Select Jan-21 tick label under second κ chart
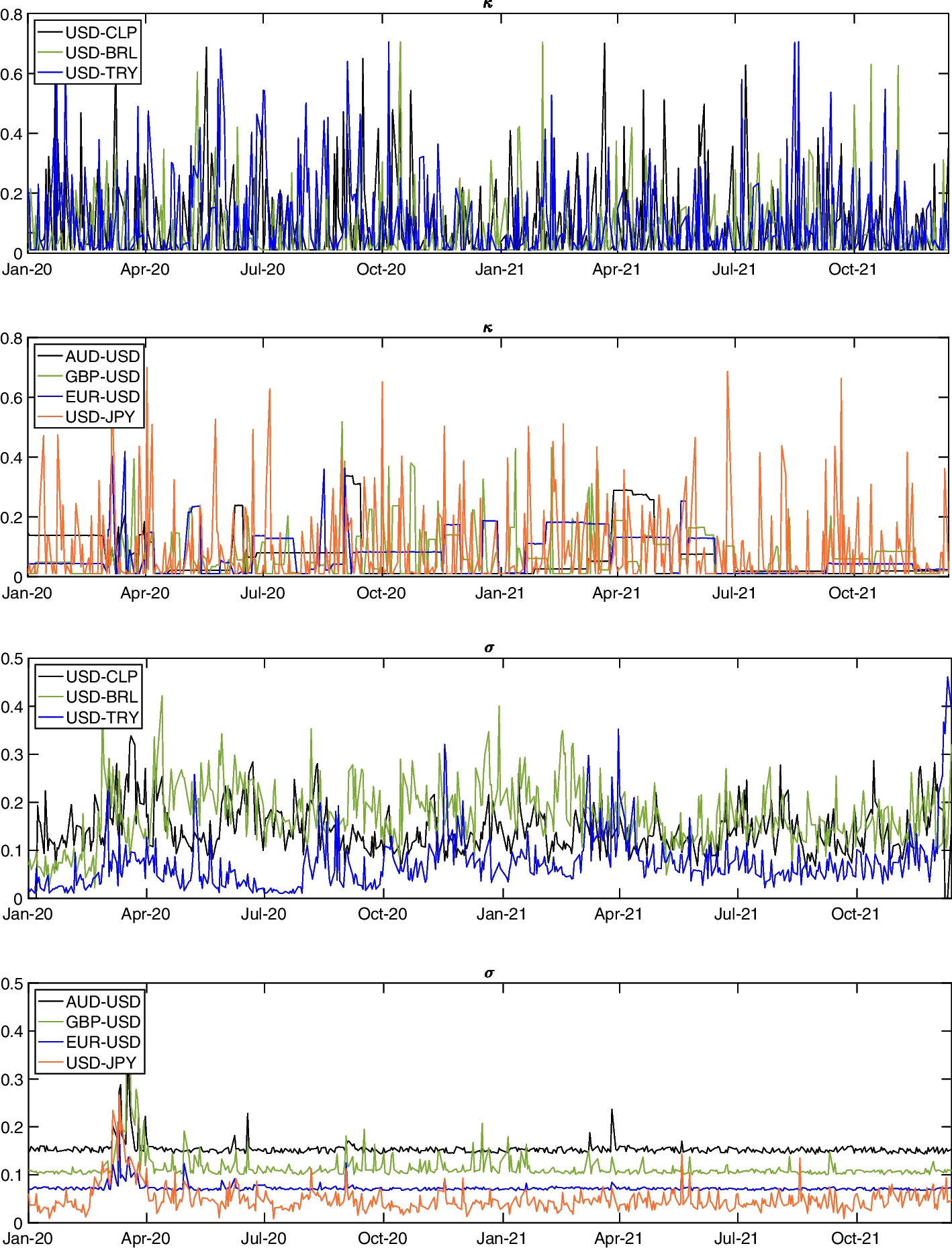Screen dimensions: 952x1248 499,593
